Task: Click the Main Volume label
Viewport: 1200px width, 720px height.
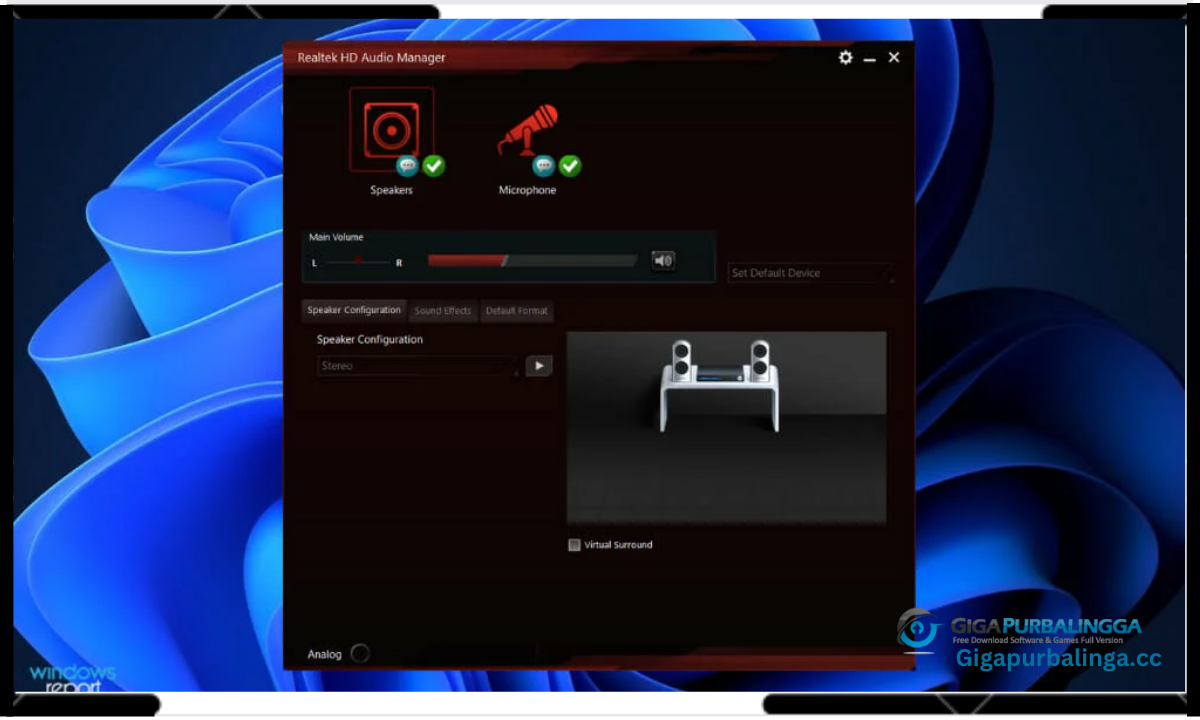Action: (x=336, y=238)
